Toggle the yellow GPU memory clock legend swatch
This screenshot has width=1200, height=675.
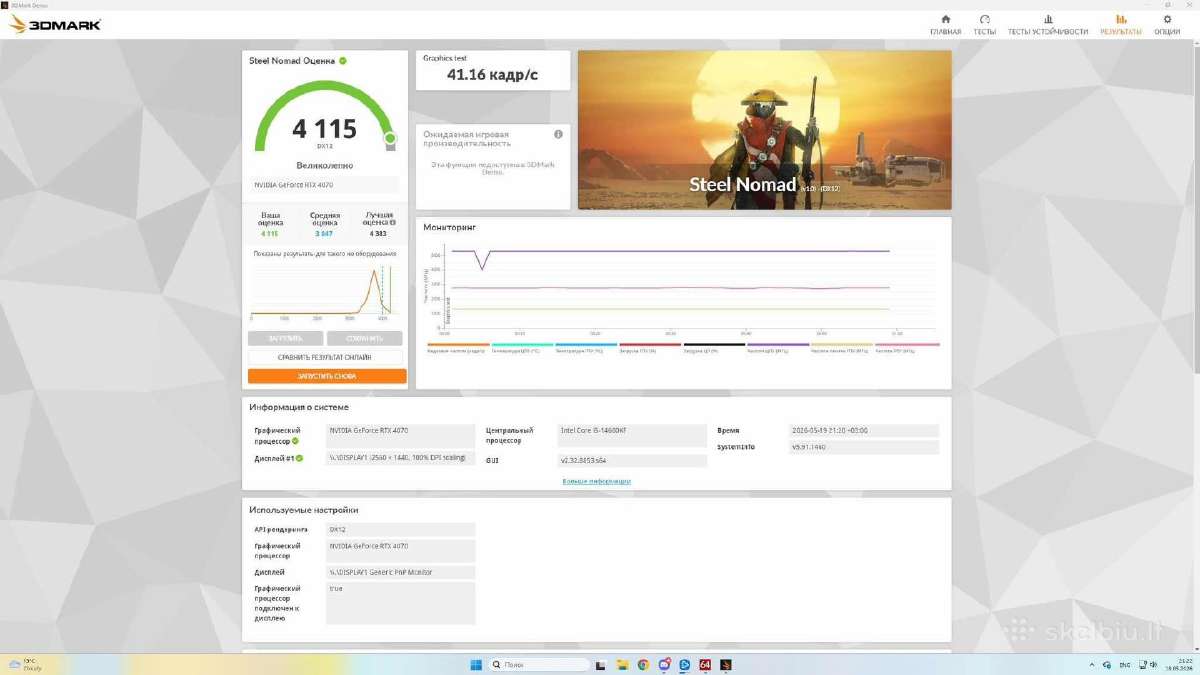(842, 345)
